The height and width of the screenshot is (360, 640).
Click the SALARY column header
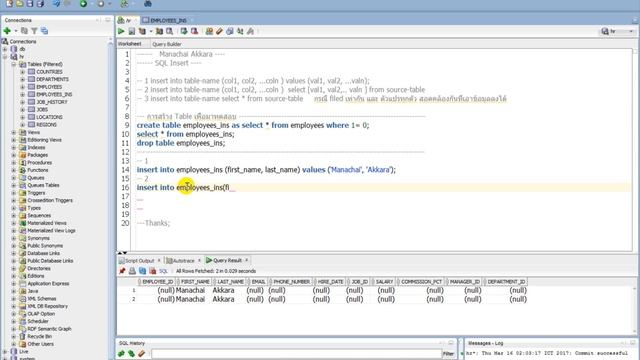[x=384, y=282]
